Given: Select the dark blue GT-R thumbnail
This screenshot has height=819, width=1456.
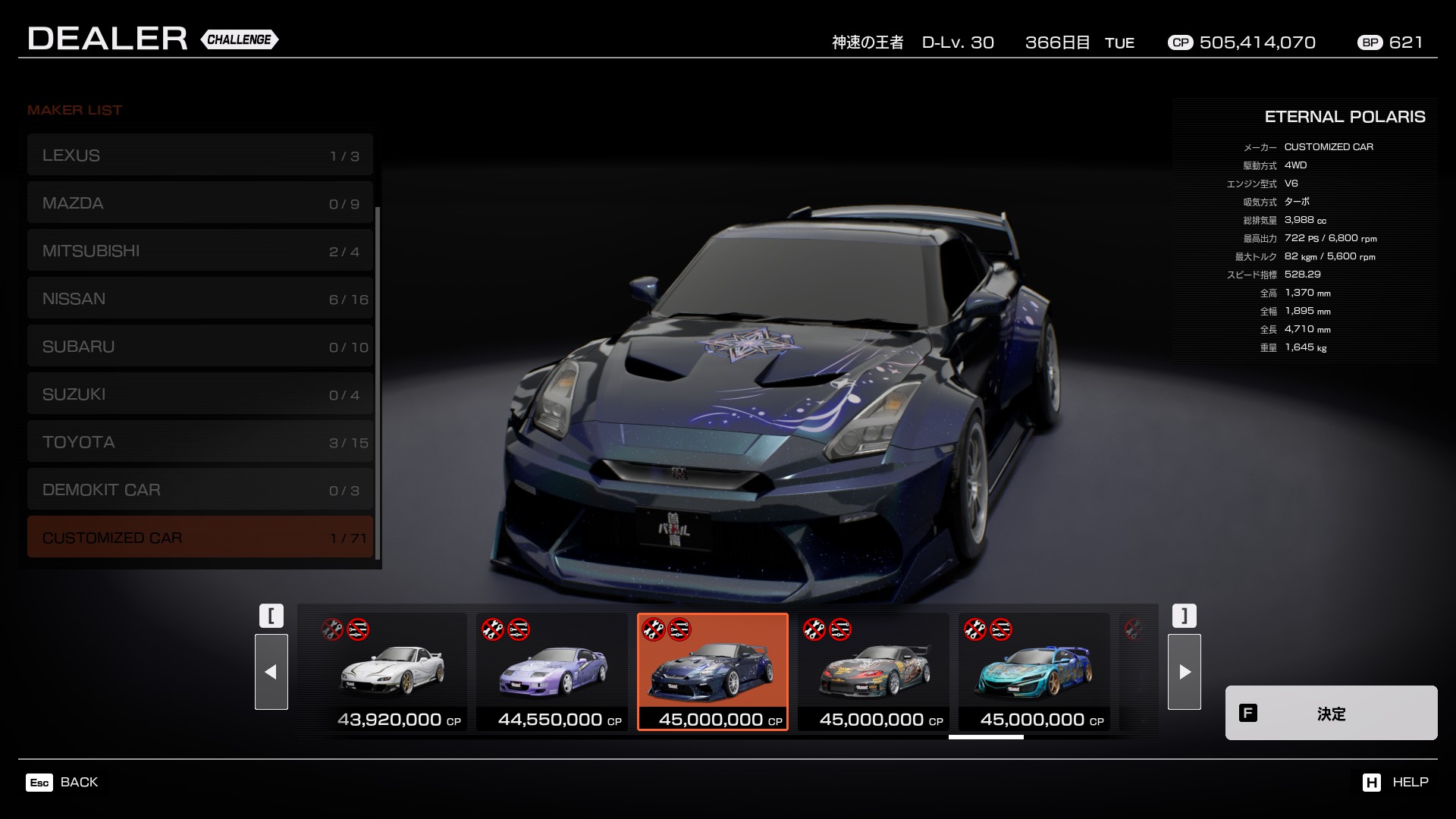Looking at the screenshot, I should point(713,672).
